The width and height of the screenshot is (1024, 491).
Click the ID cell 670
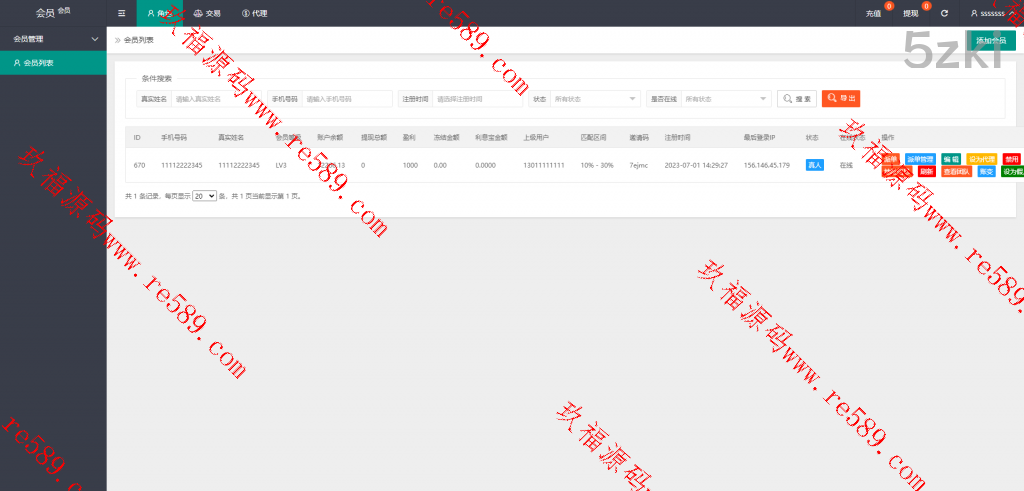click(139, 165)
